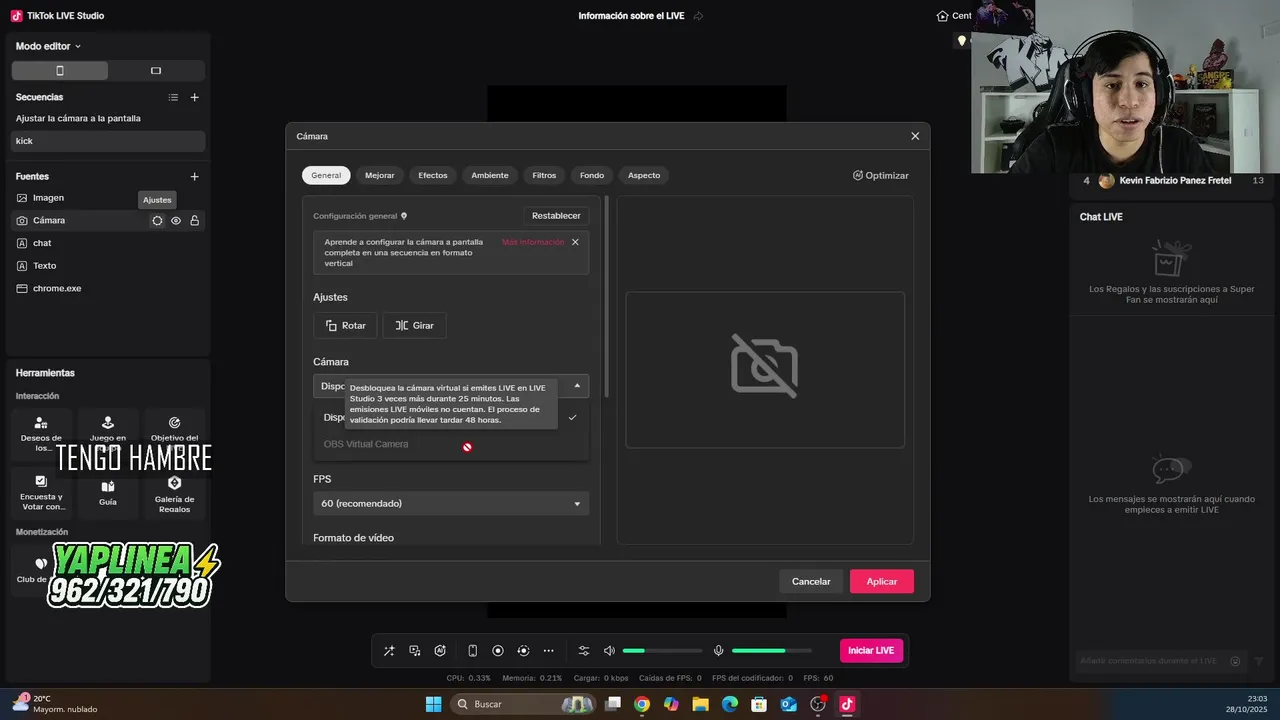Viewport: 1280px width, 720px height.
Task: Open the General tab in Cámara dialog
Action: 326,175
